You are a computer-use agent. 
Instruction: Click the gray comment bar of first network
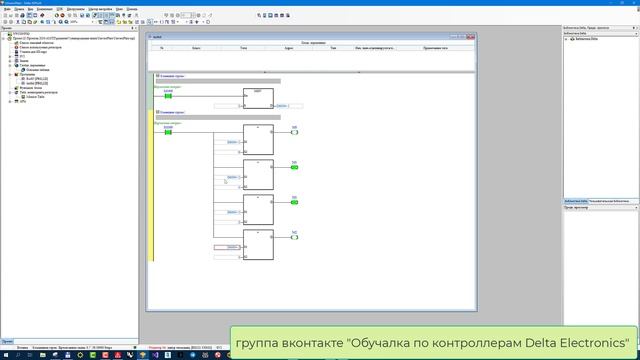[218, 81]
